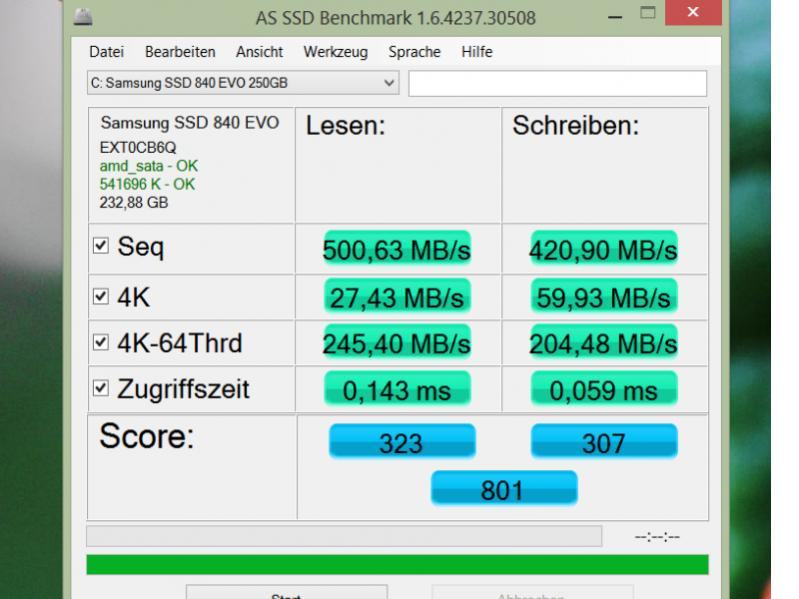Click the green progress bar
Viewport: 799px width, 599px height.
(397, 564)
